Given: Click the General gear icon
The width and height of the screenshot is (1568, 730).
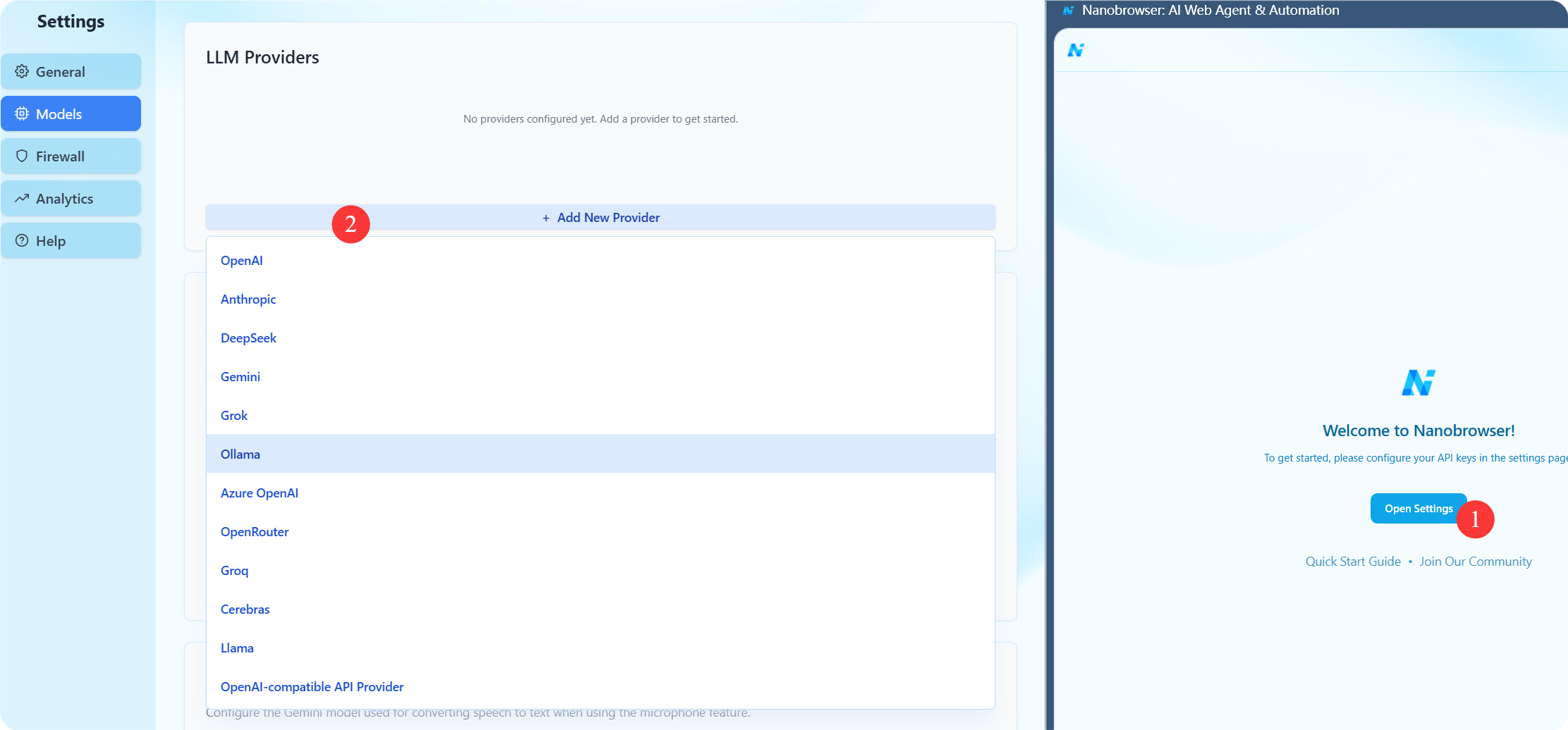Looking at the screenshot, I should coord(22,72).
